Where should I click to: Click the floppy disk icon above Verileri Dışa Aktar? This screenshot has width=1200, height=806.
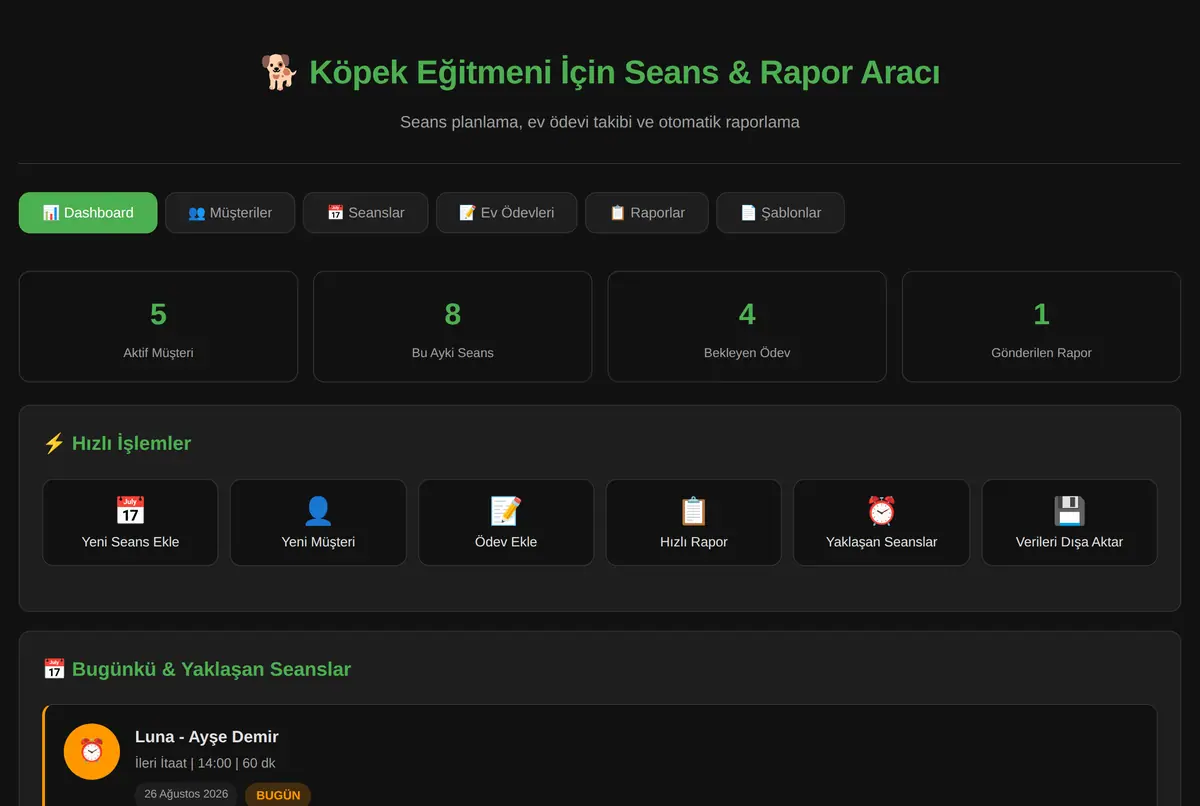coord(1070,511)
